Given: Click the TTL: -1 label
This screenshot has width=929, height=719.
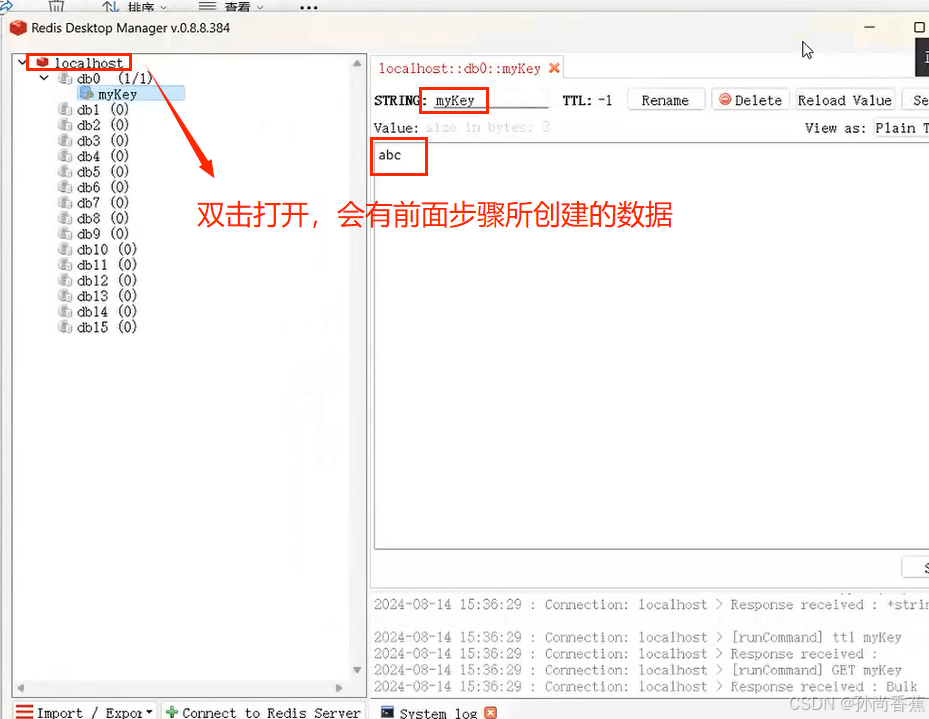Looking at the screenshot, I should [587, 100].
